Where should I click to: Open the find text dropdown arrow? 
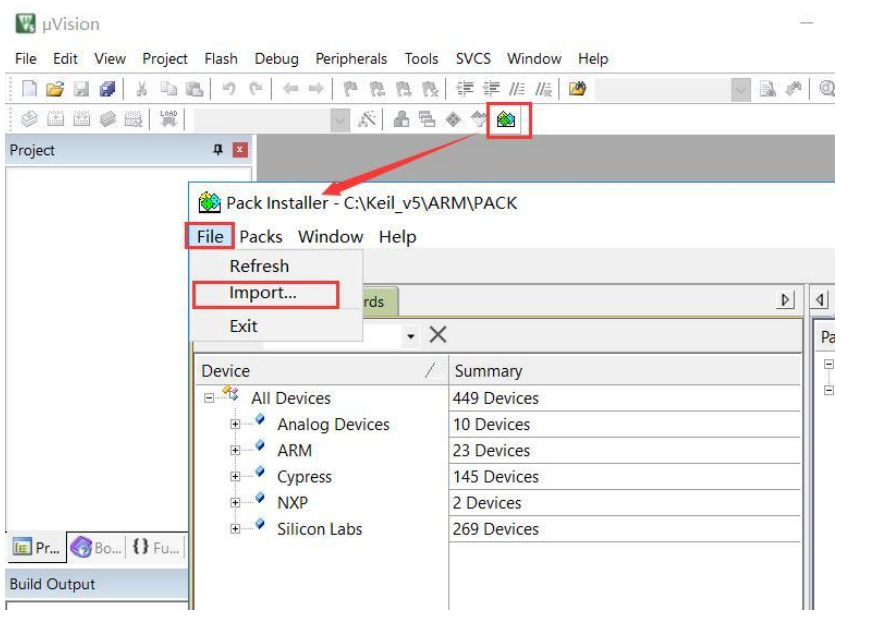pyautogui.click(x=741, y=89)
